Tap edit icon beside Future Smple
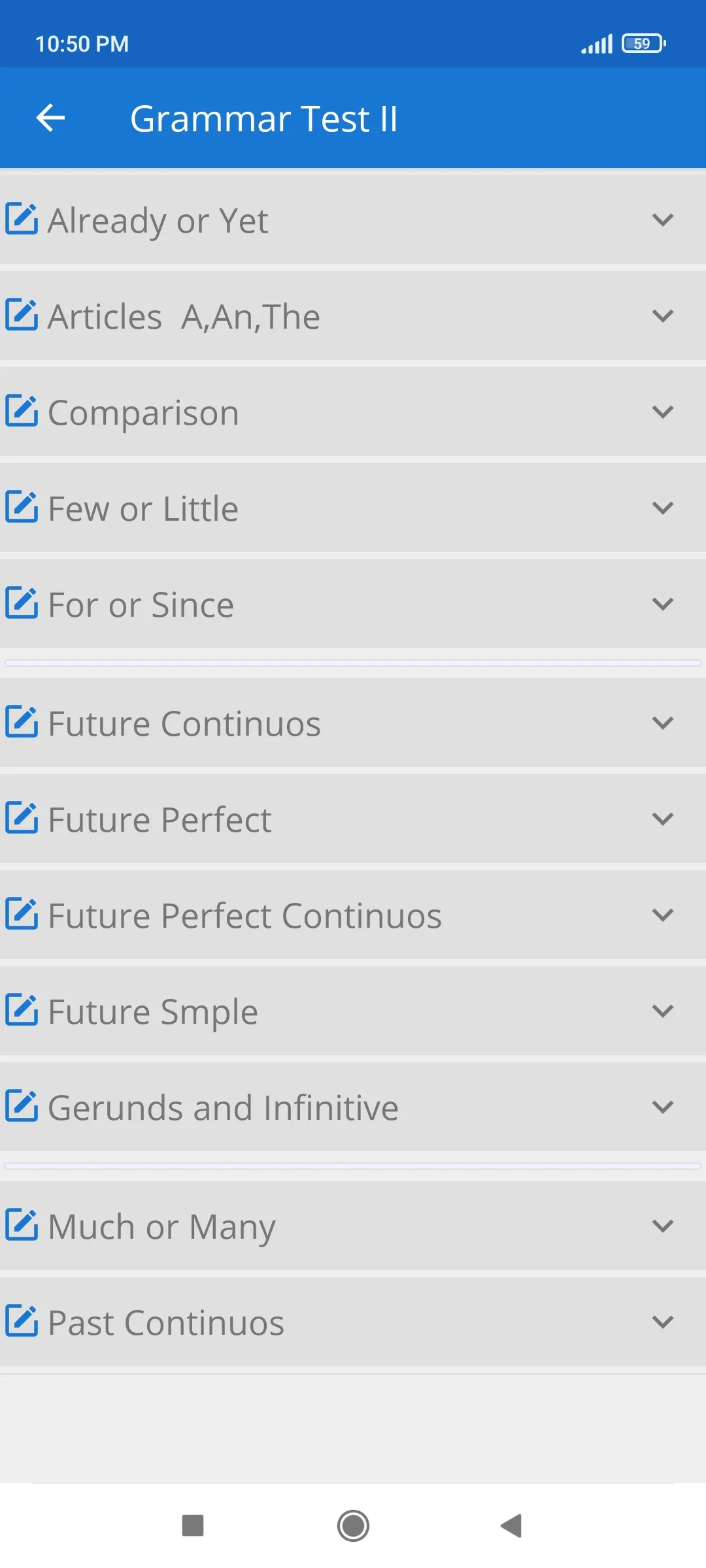Screen dimensions: 706x1568 (x=22, y=1010)
